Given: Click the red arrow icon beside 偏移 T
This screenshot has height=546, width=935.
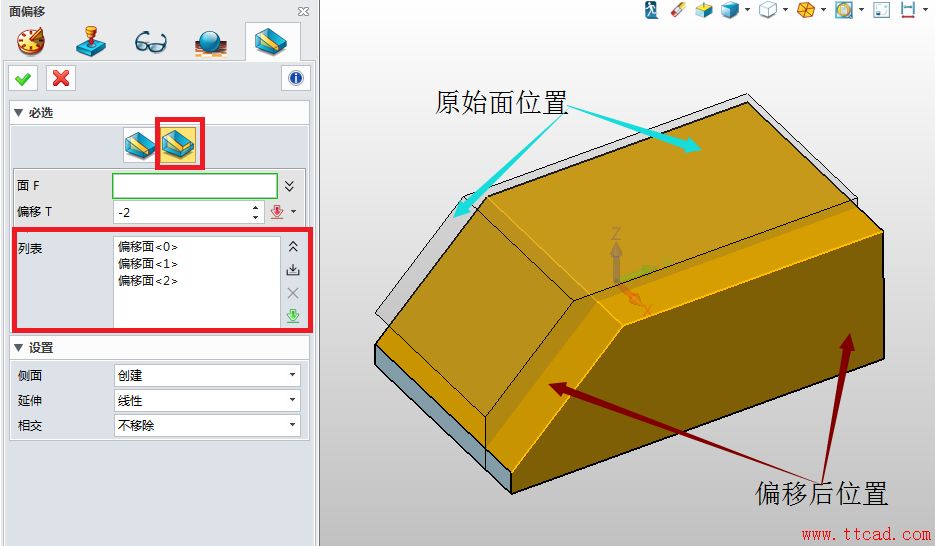Looking at the screenshot, I should click(277, 212).
